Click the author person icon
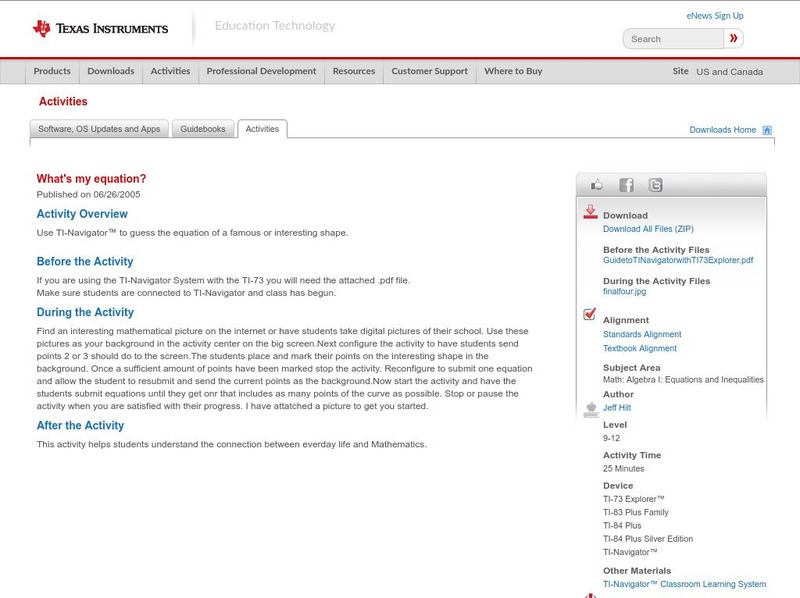This screenshot has height=598, width=800. [x=591, y=409]
